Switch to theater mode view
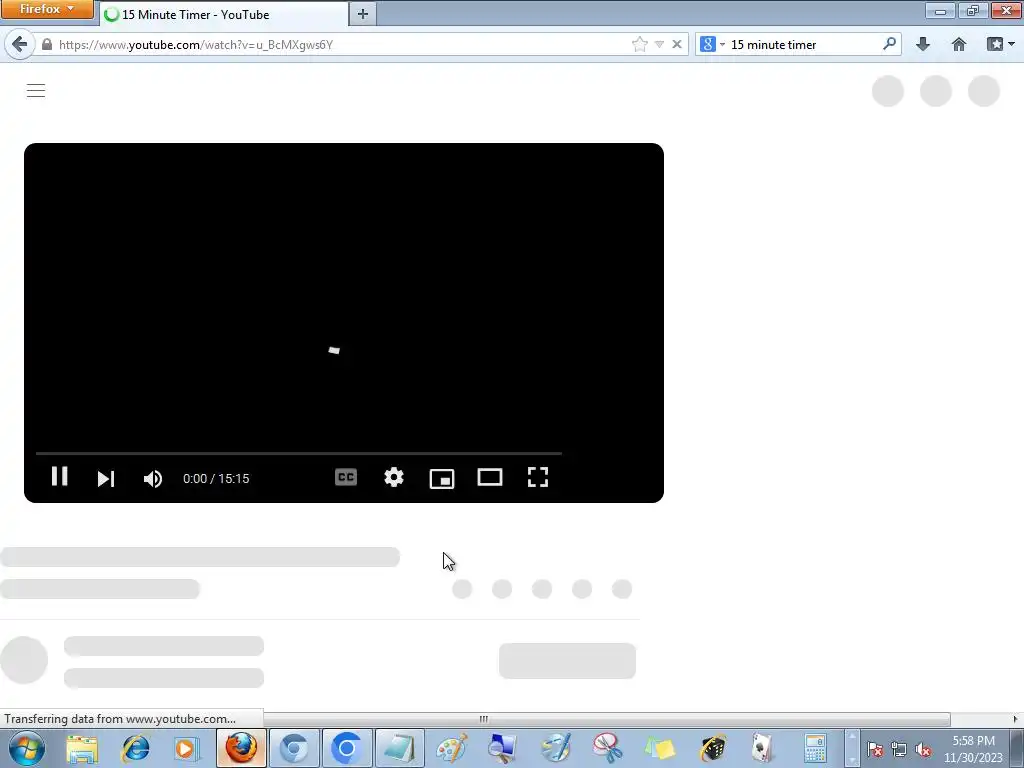 (x=490, y=477)
